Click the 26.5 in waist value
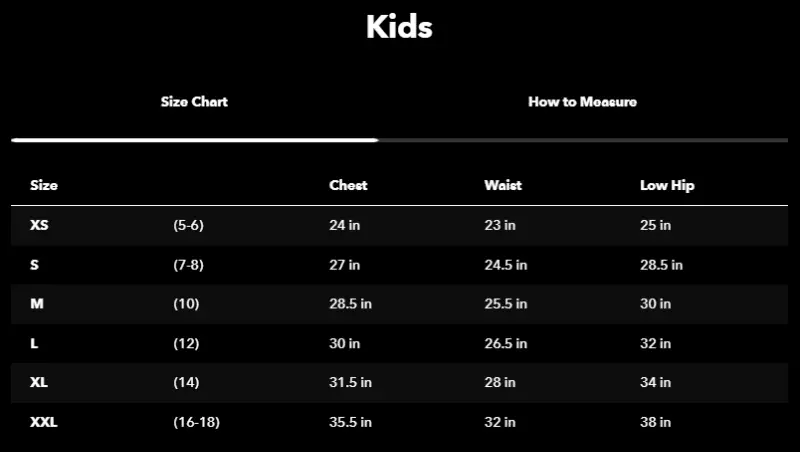 (505, 344)
